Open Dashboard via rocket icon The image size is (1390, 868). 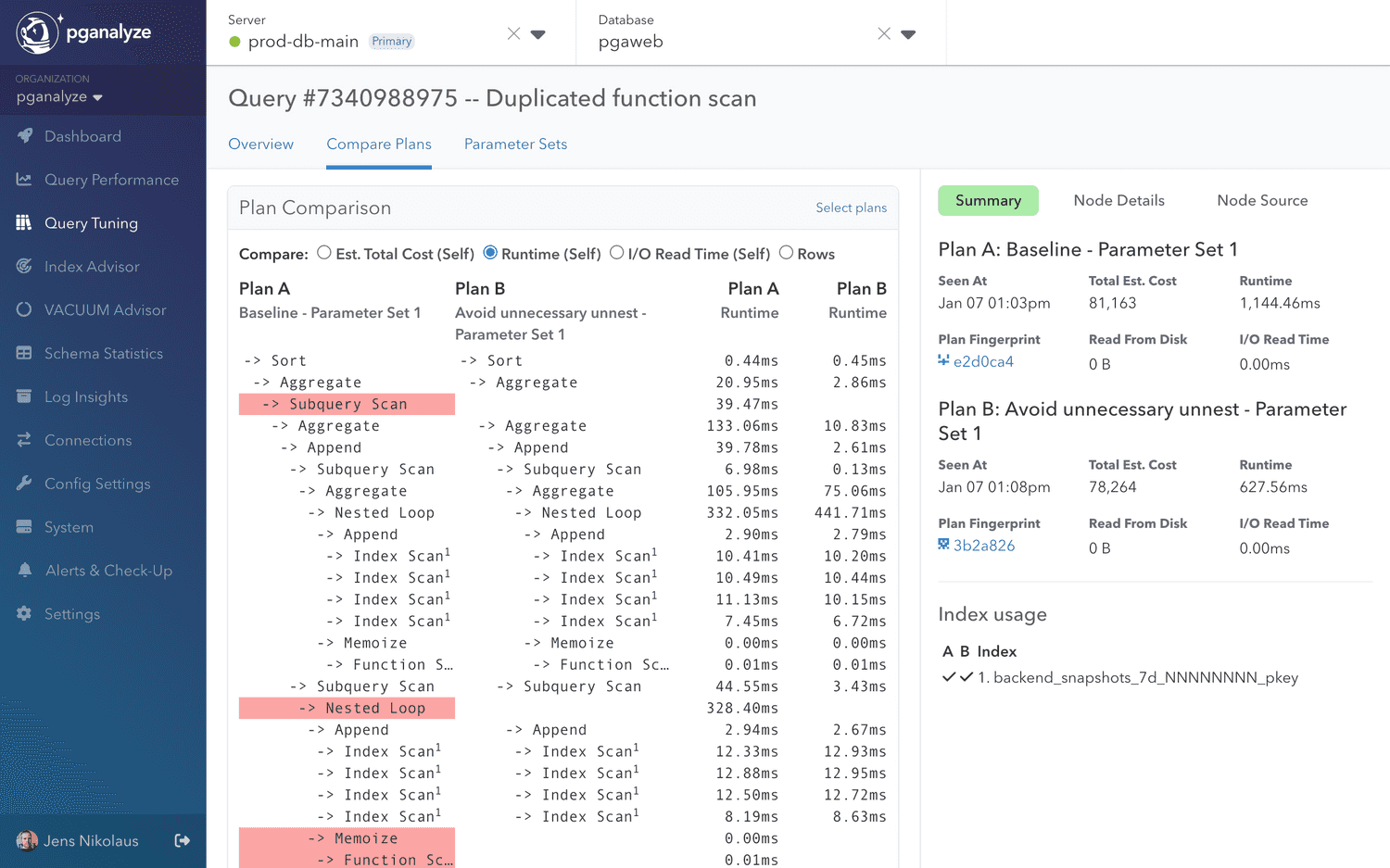pos(25,136)
